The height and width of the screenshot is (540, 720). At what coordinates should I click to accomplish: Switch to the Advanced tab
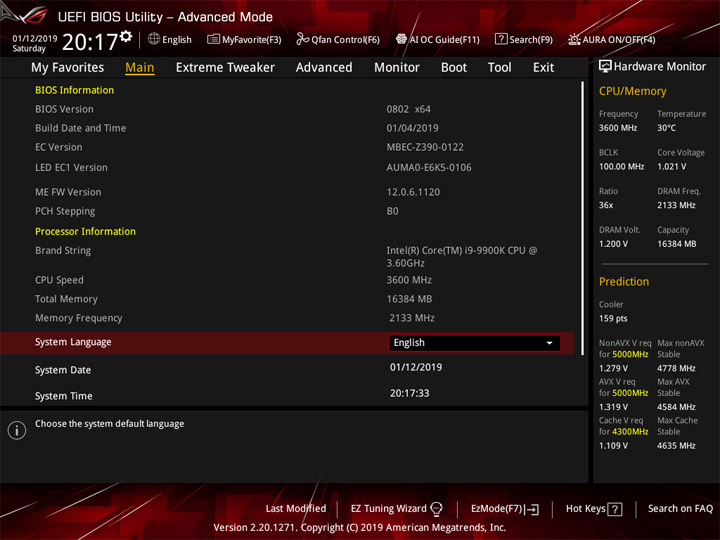click(324, 67)
